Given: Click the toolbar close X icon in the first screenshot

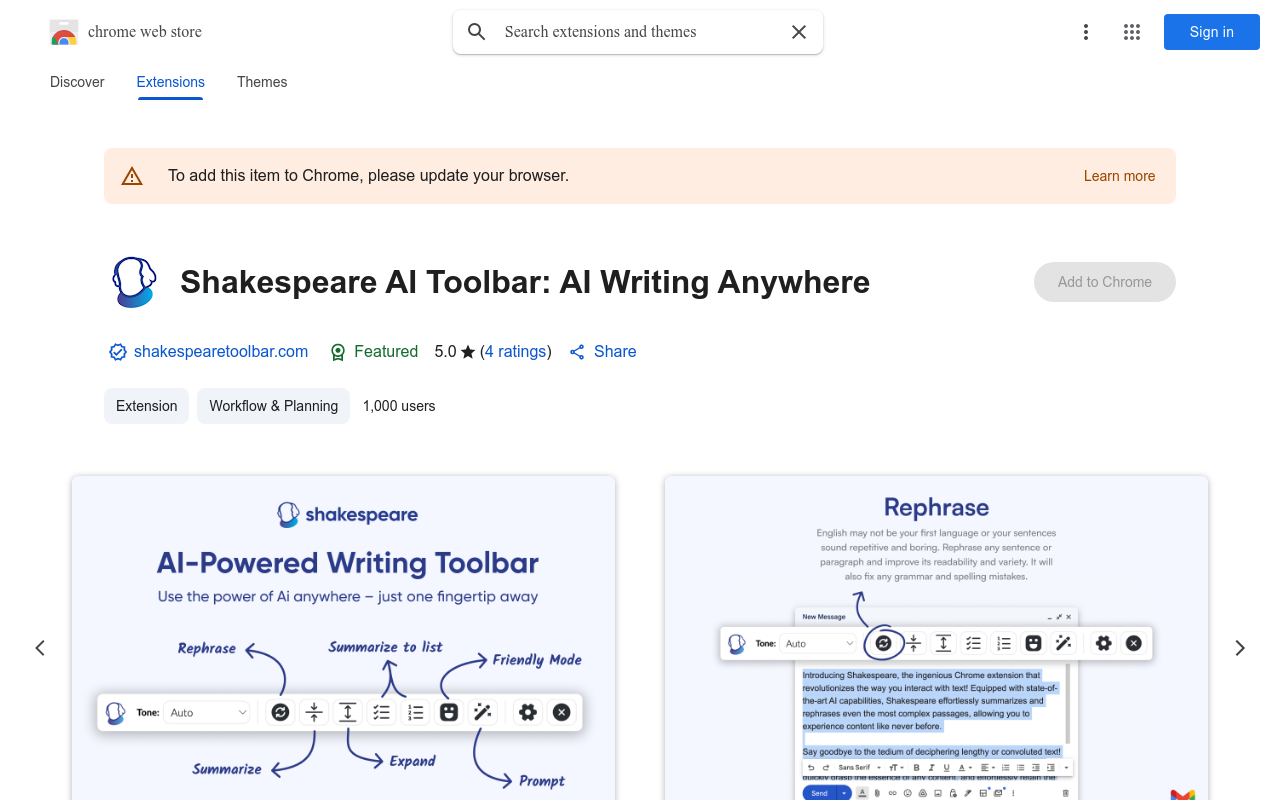Looking at the screenshot, I should coord(562,713).
